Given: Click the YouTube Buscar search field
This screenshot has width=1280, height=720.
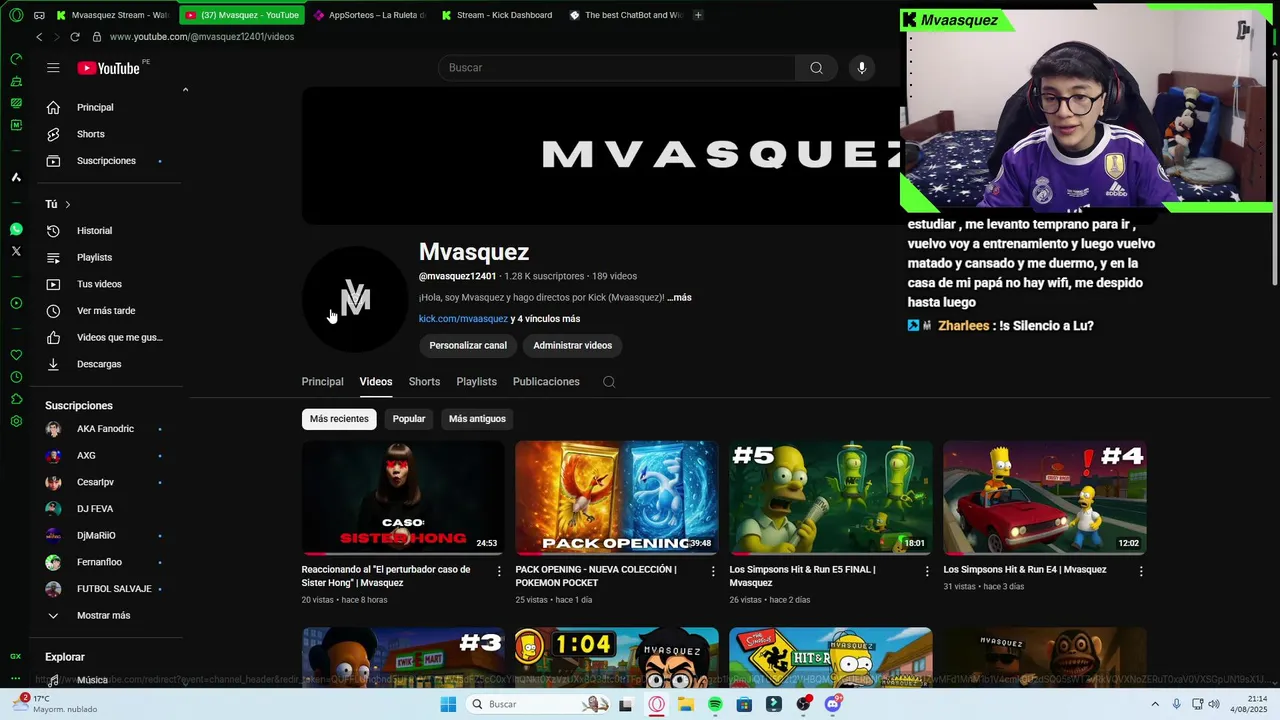Looking at the screenshot, I should [617, 68].
